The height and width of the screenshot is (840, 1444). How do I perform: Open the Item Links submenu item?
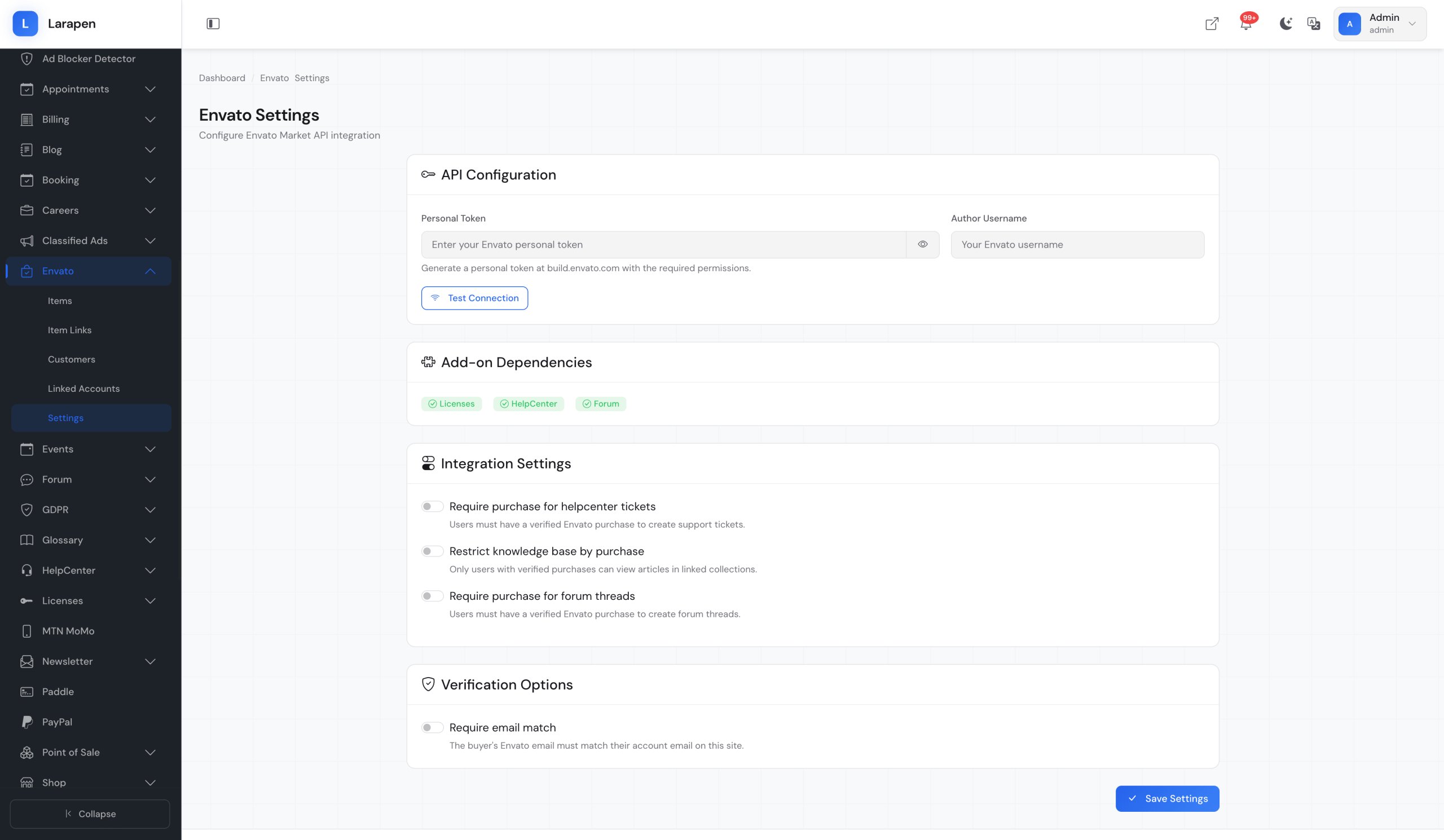pos(69,330)
